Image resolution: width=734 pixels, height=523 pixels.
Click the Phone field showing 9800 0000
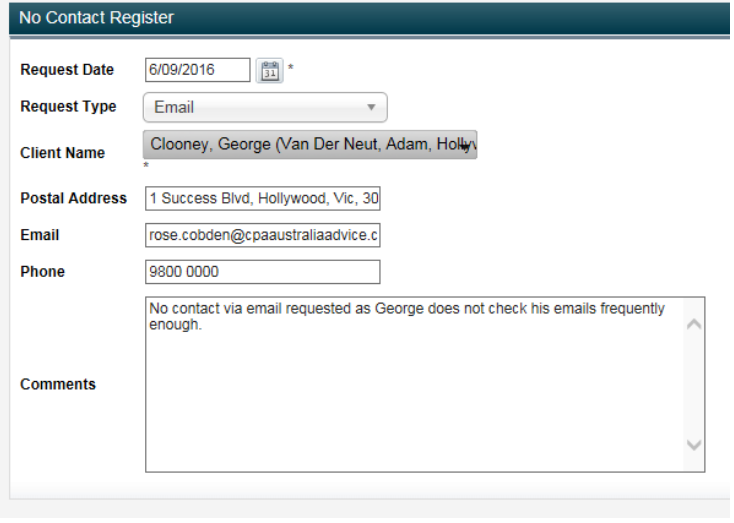264,273
